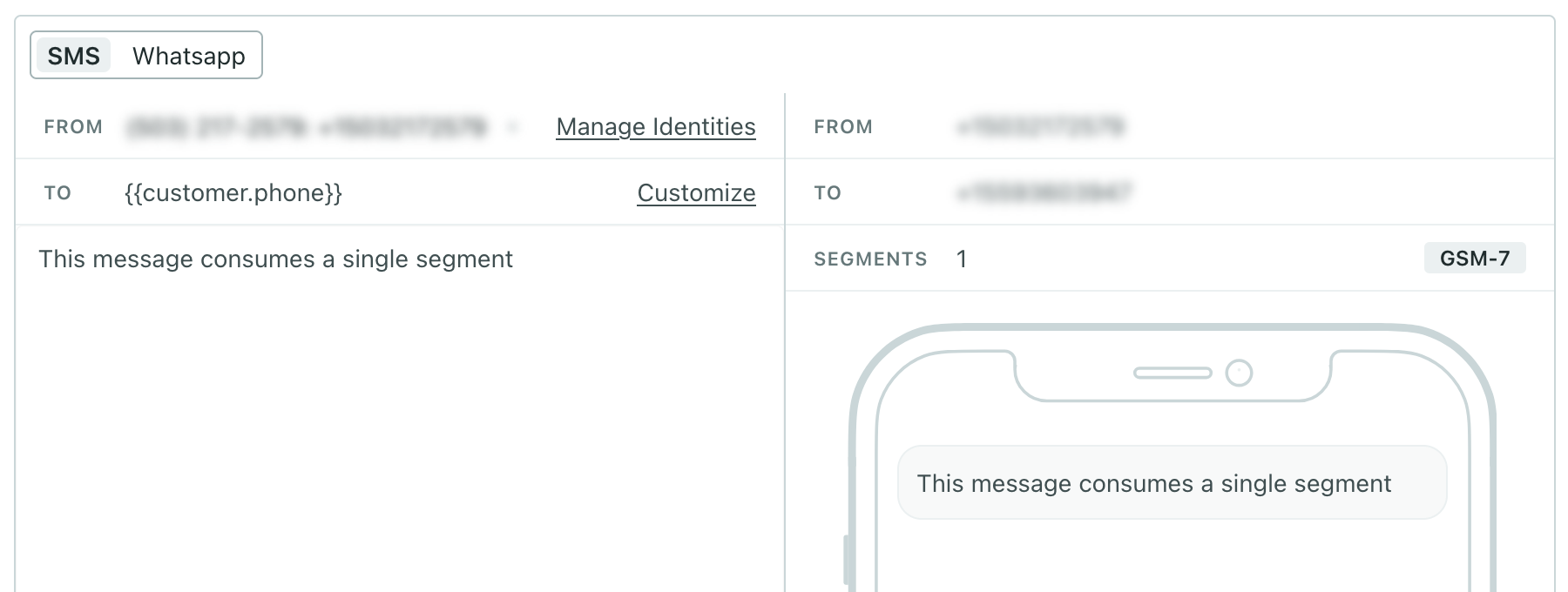Viewport: 1568px width, 592px height.
Task: Click the phone speaker bar icon
Action: 1172,373
